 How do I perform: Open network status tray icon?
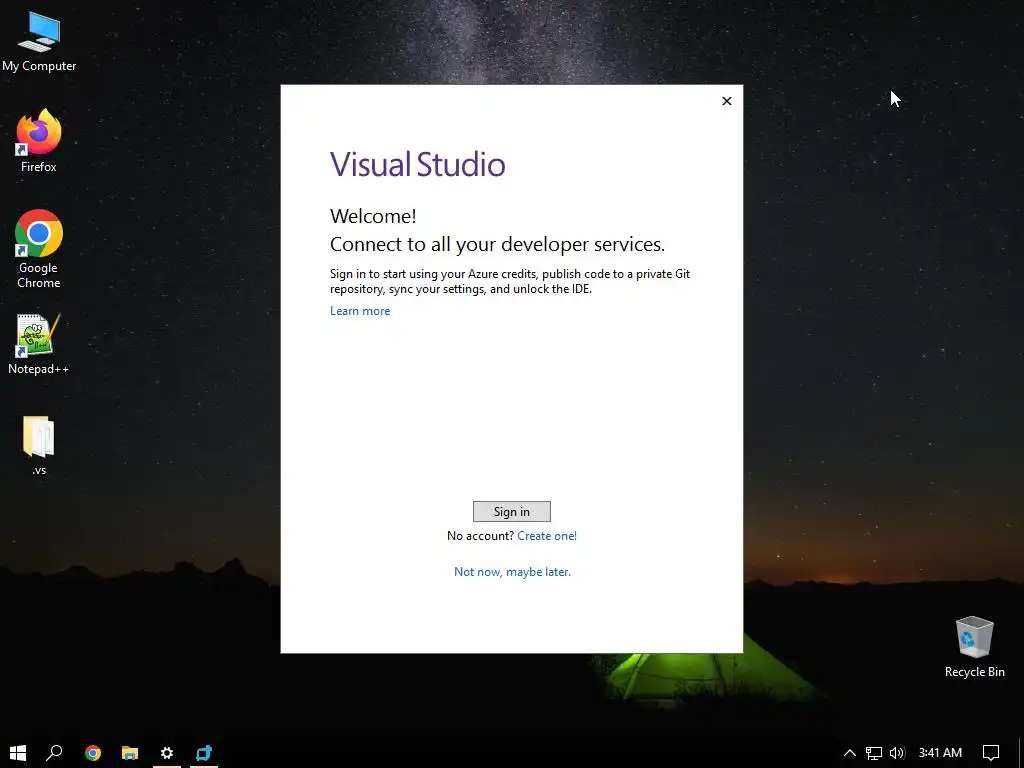[874, 753]
